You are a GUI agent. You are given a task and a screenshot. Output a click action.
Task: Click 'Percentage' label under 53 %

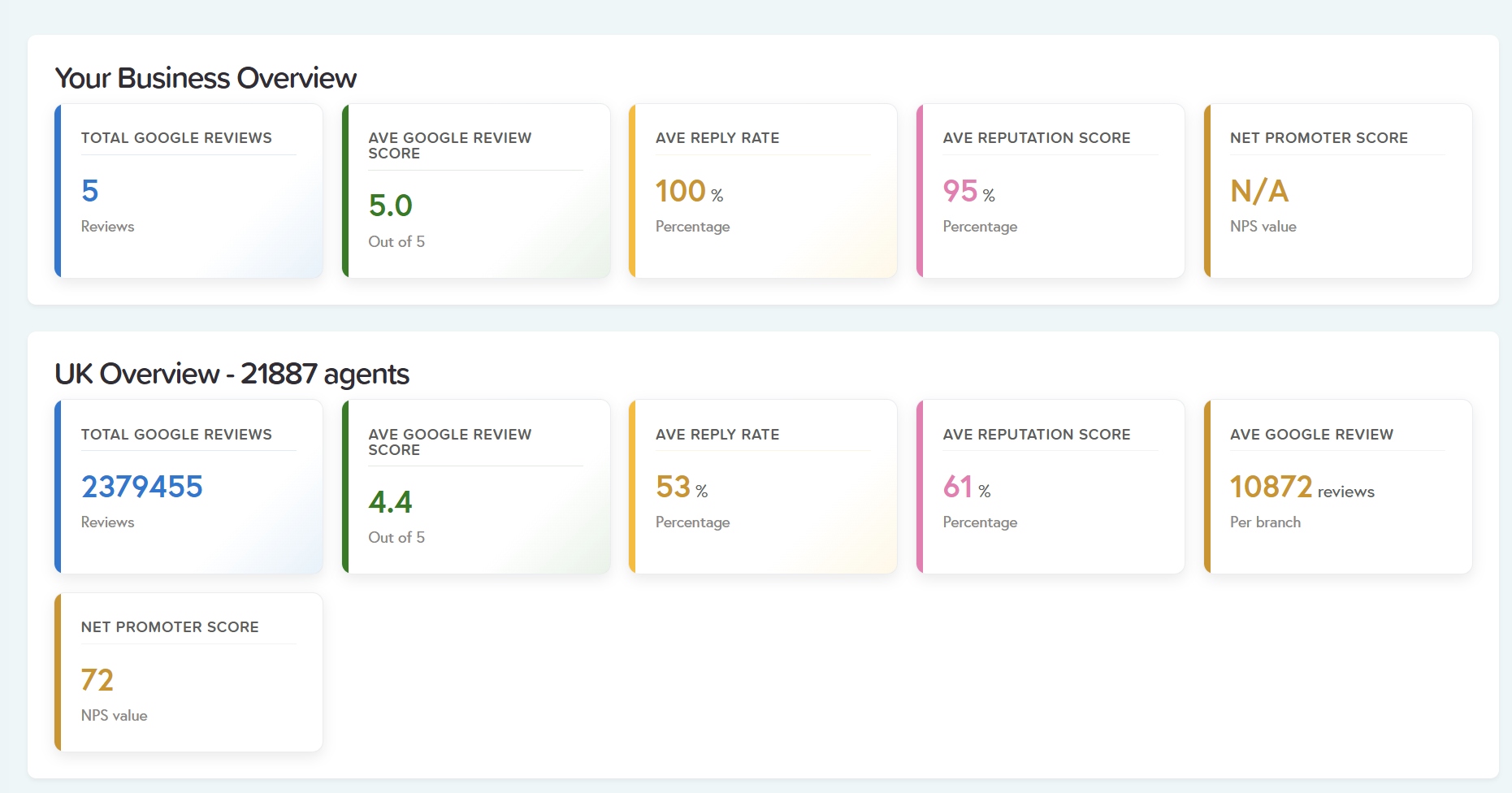692,522
